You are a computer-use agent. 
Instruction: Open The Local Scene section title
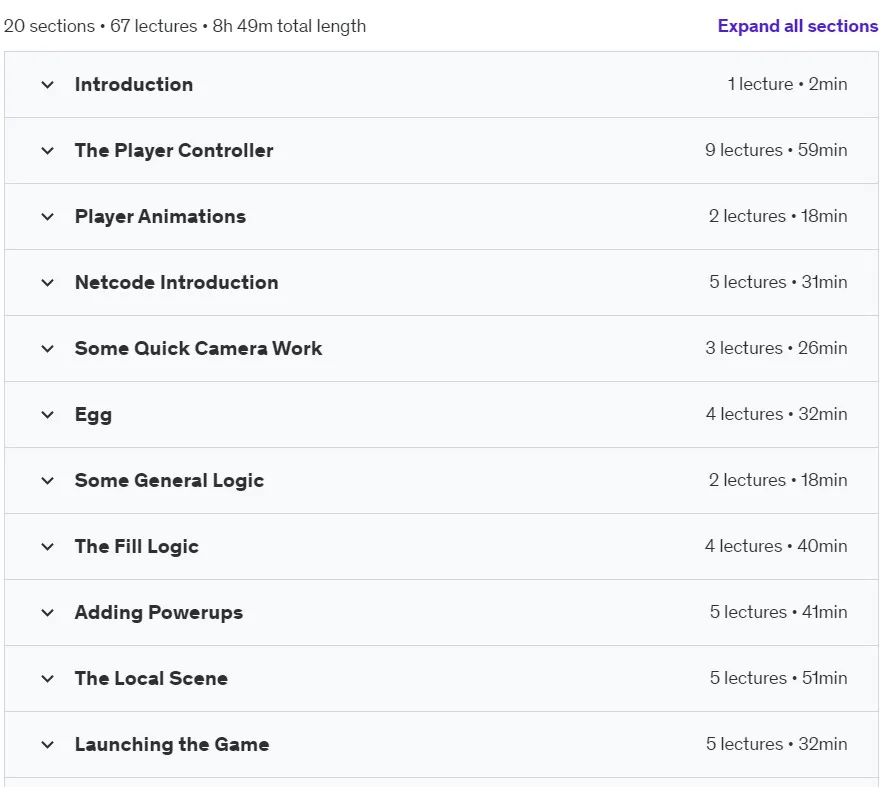click(151, 678)
